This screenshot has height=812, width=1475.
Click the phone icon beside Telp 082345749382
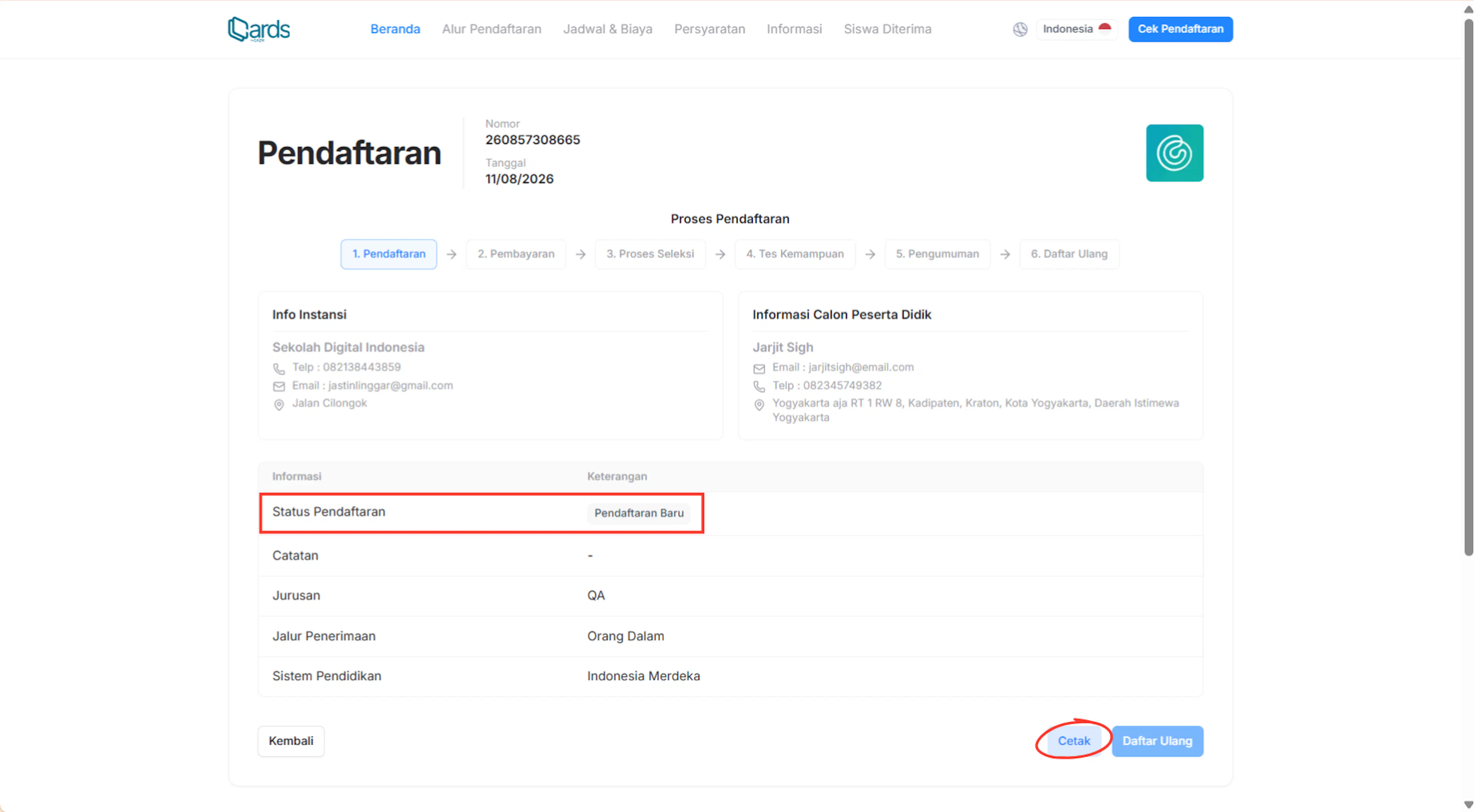click(759, 386)
